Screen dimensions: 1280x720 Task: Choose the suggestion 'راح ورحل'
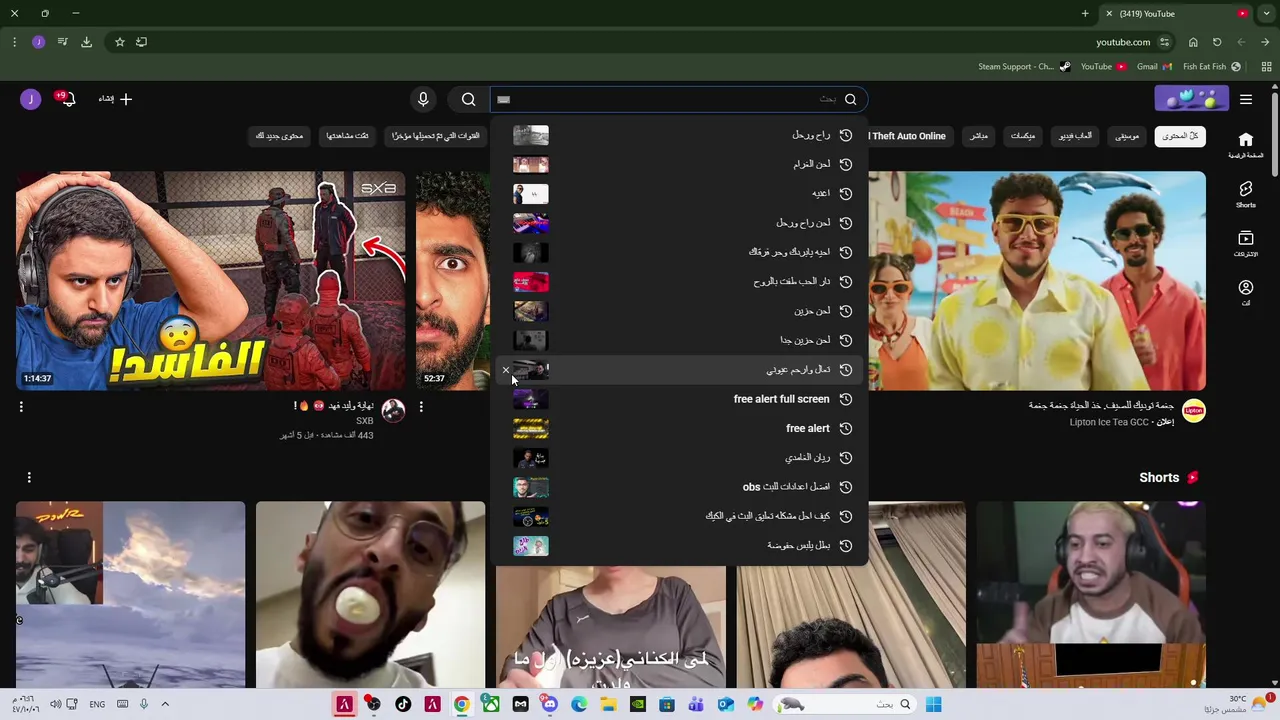click(x=680, y=135)
